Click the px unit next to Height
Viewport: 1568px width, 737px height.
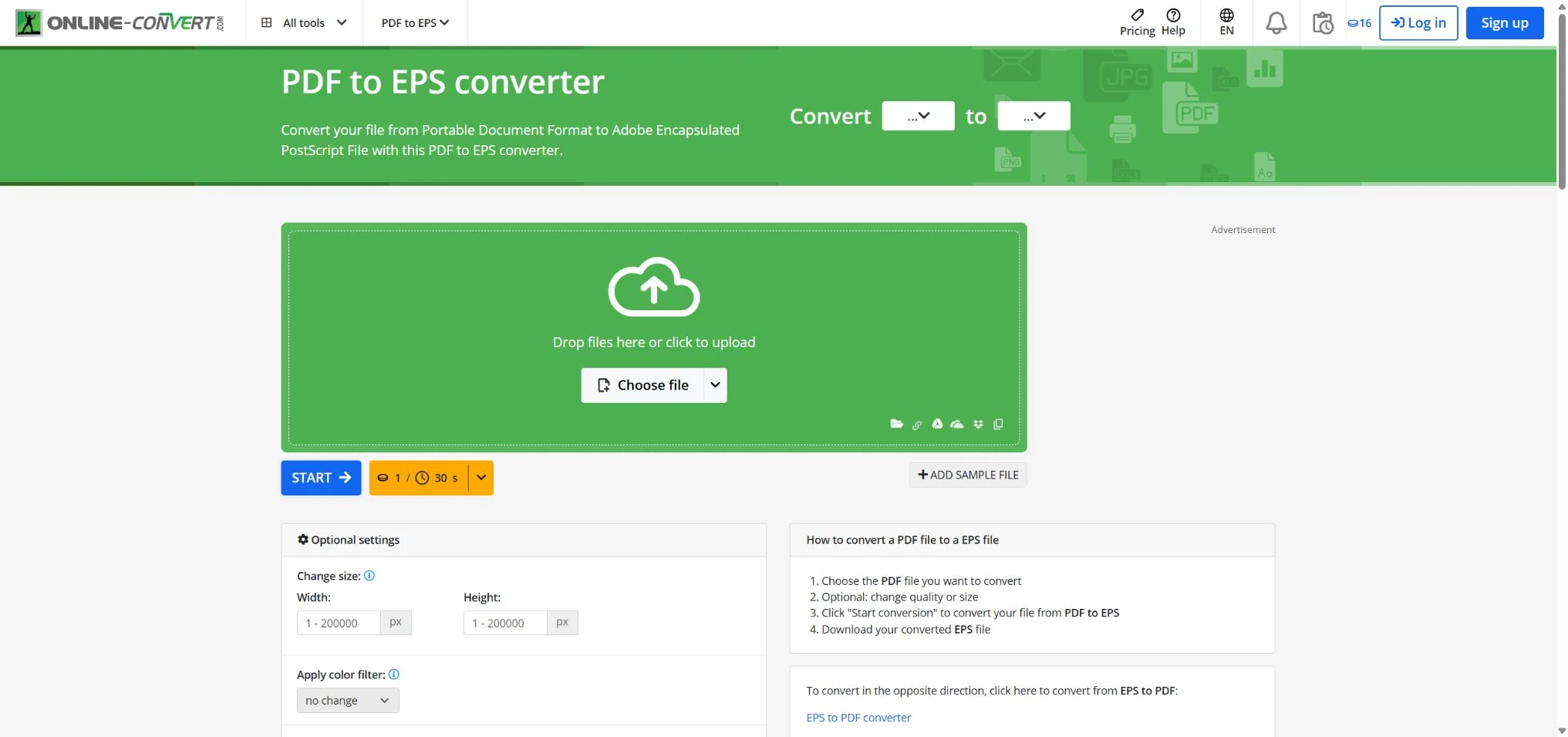562,623
